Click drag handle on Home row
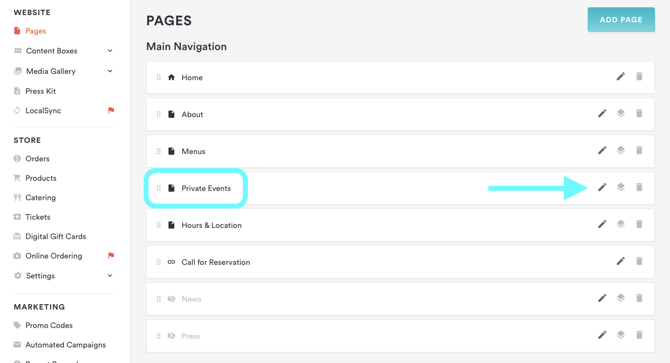Viewport: 670px width, 363px height. 159,77
